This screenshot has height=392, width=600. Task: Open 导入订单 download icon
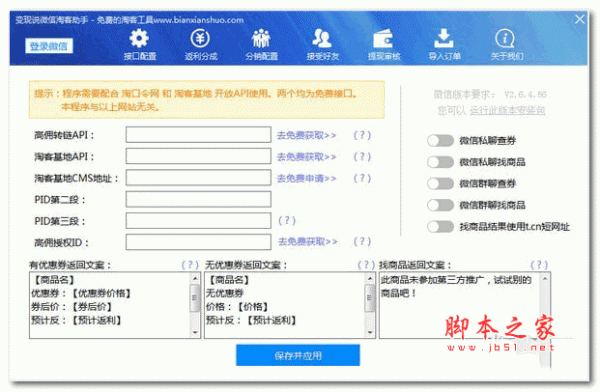pyautogui.click(x=444, y=38)
